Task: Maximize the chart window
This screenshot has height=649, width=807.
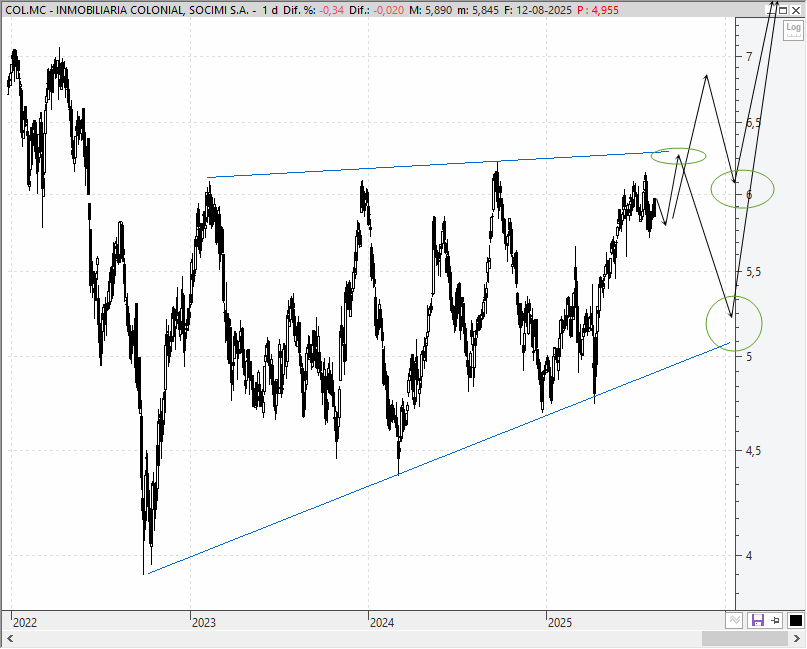Action: [x=783, y=10]
